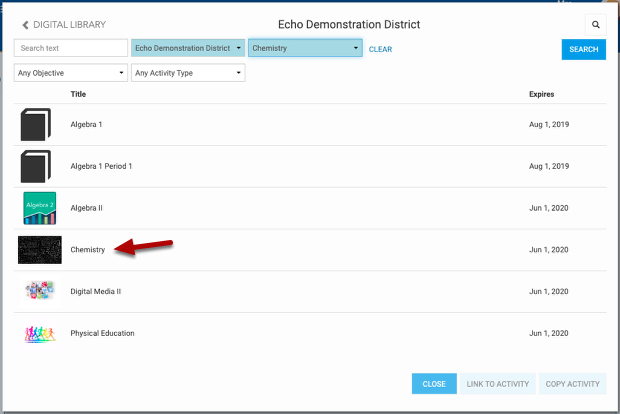
Task: Select the Chemistry title in the list
Action: pos(88,249)
